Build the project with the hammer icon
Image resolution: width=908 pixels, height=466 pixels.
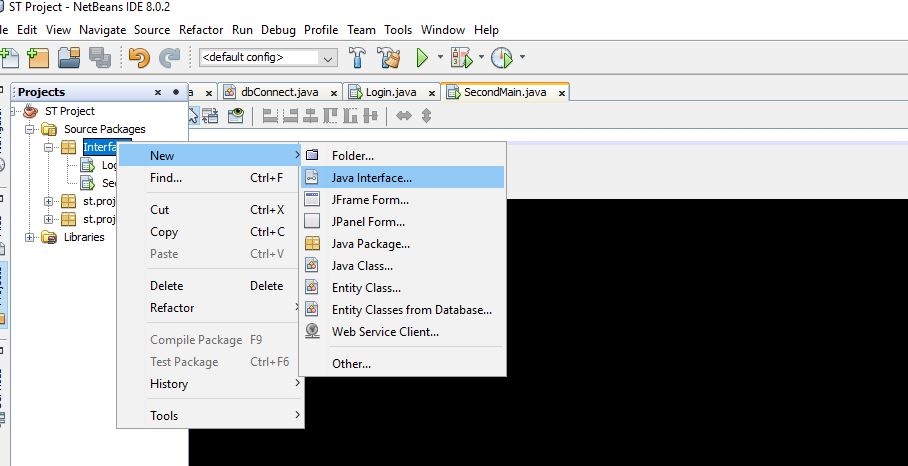coord(357,57)
